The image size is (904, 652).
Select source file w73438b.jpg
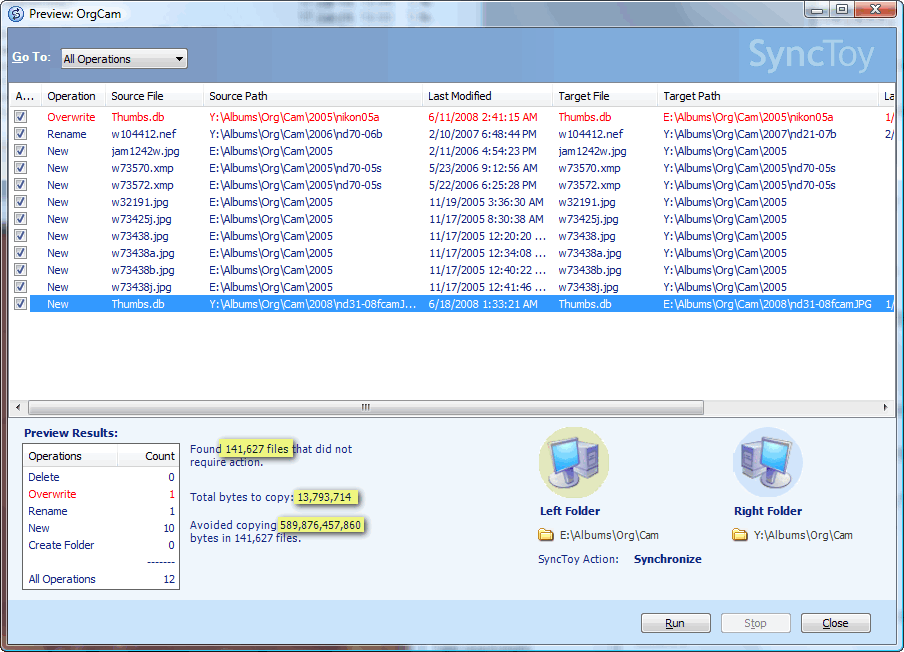point(143,270)
